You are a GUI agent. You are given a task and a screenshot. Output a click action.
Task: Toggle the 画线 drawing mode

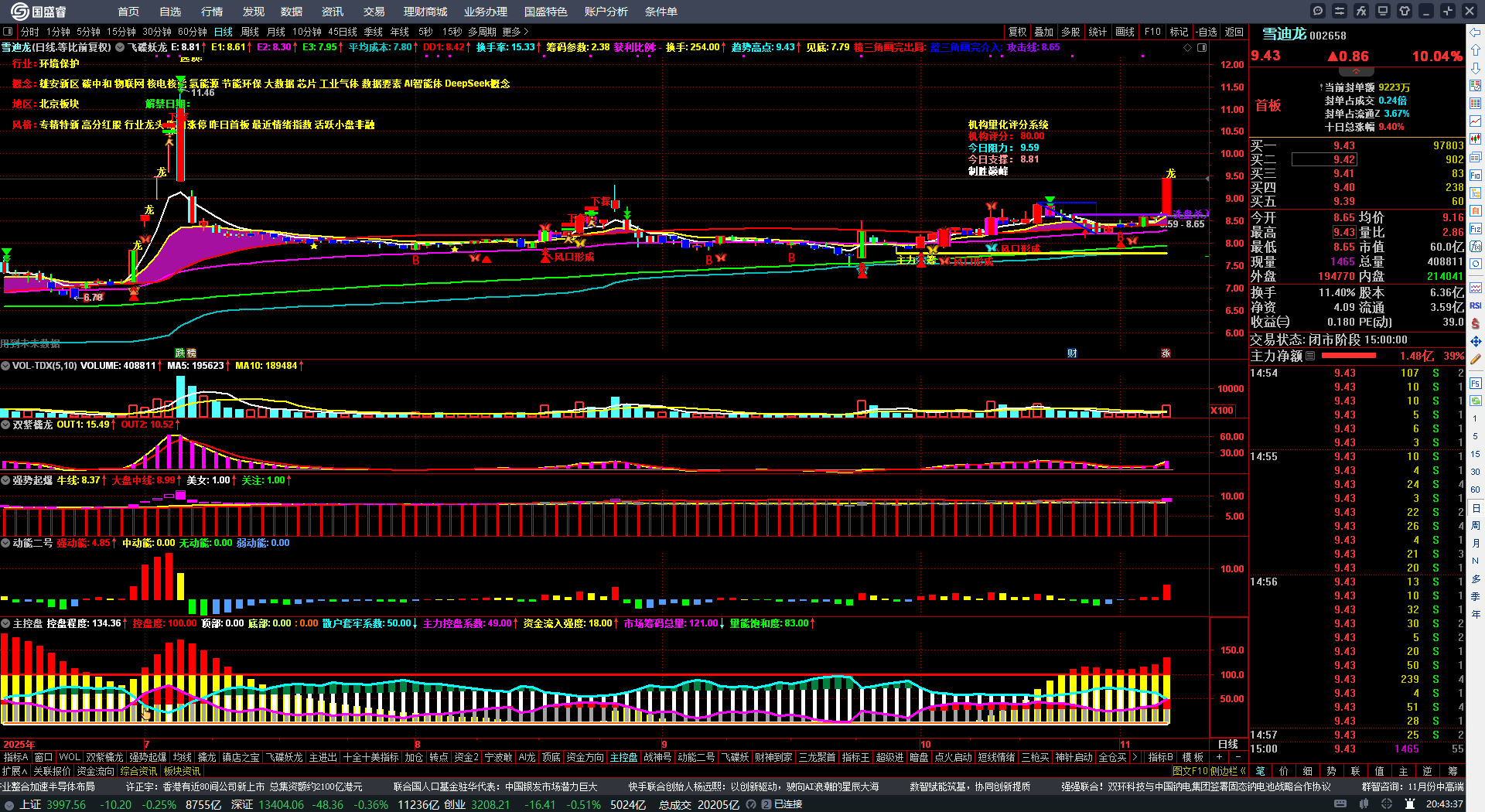[1125, 32]
